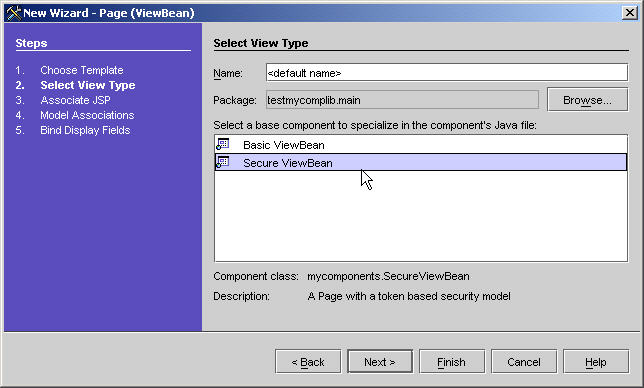Open Help for this wizard
The height and width of the screenshot is (388, 644).
click(596, 362)
